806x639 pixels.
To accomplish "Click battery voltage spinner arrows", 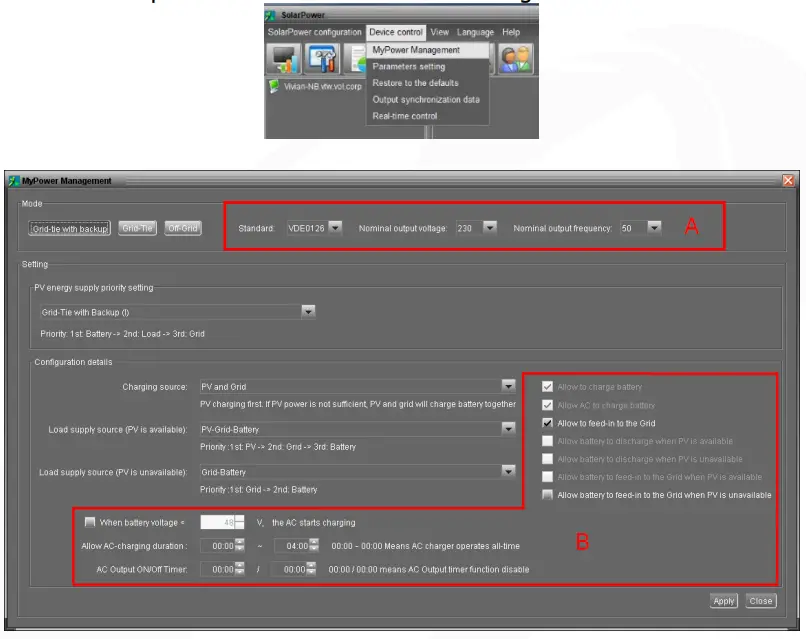I will (x=240, y=522).
